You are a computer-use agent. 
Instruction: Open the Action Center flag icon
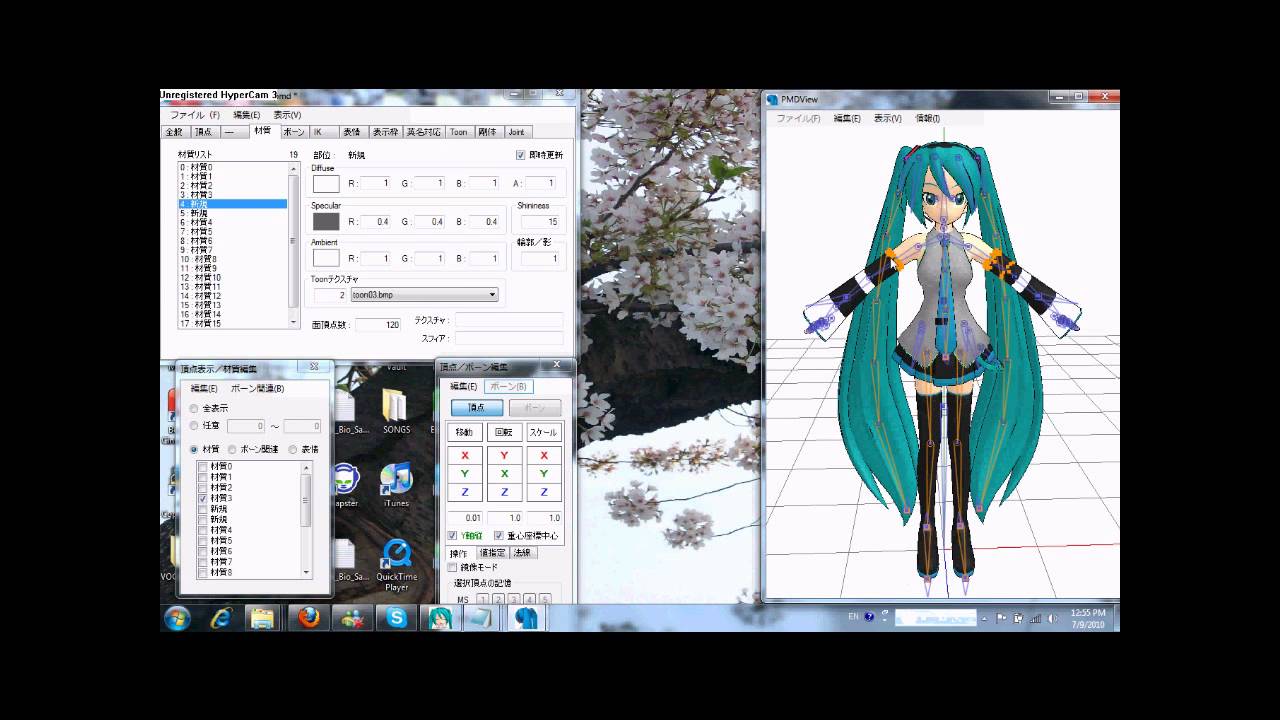1002,618
